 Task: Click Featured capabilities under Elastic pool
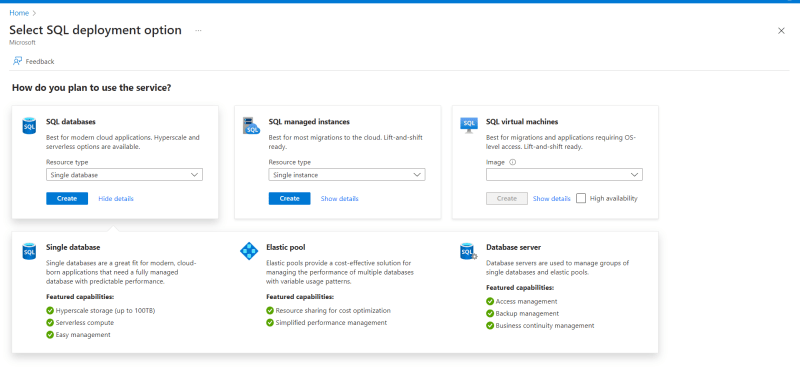pos(300,296)
